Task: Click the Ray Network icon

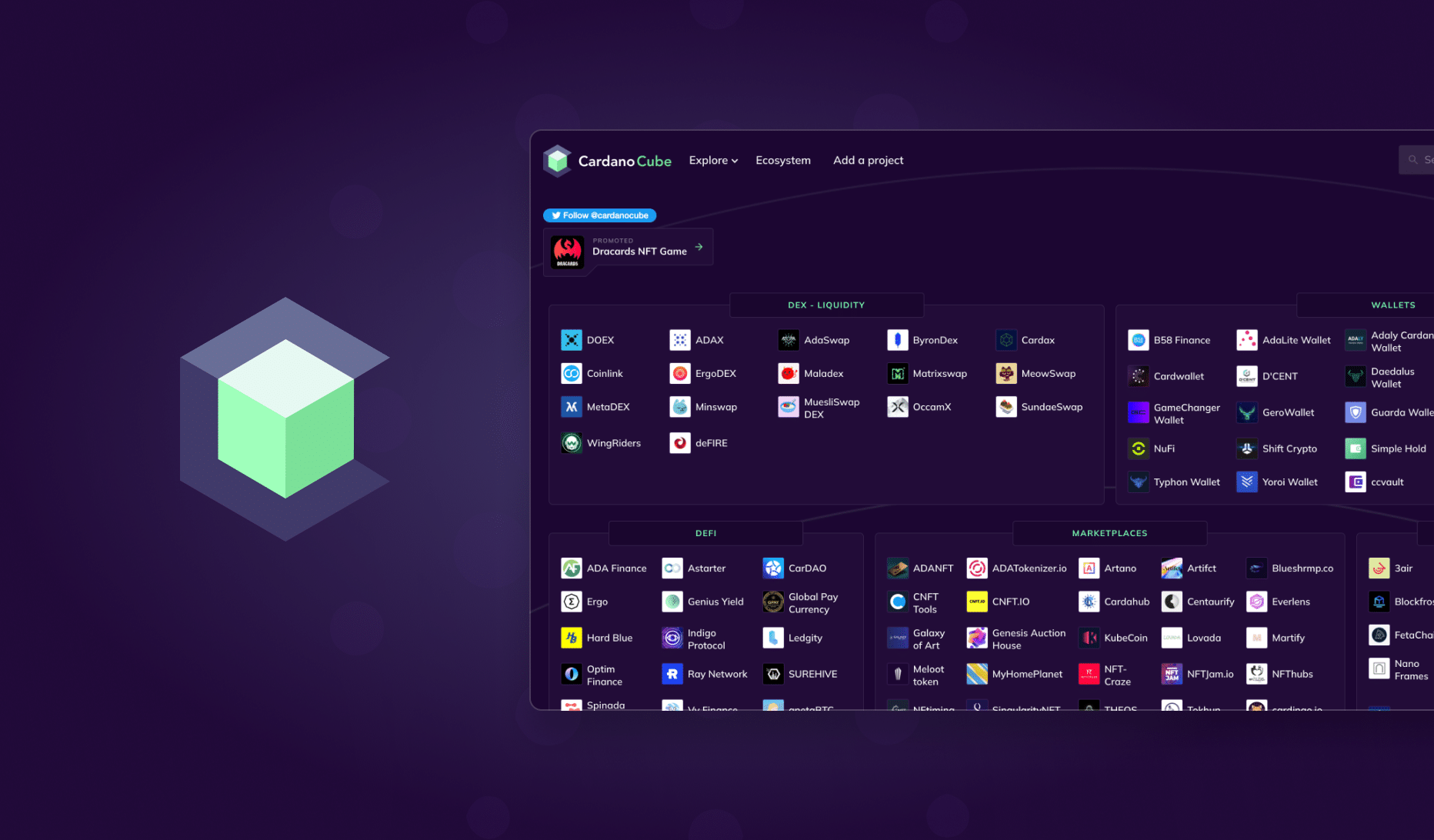Action: 672,674
